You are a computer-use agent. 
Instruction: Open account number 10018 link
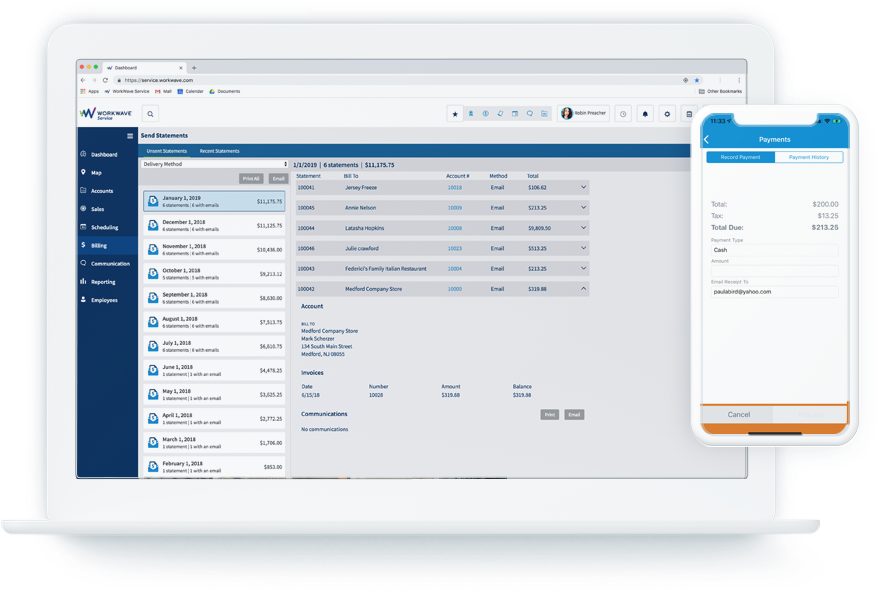454,187
